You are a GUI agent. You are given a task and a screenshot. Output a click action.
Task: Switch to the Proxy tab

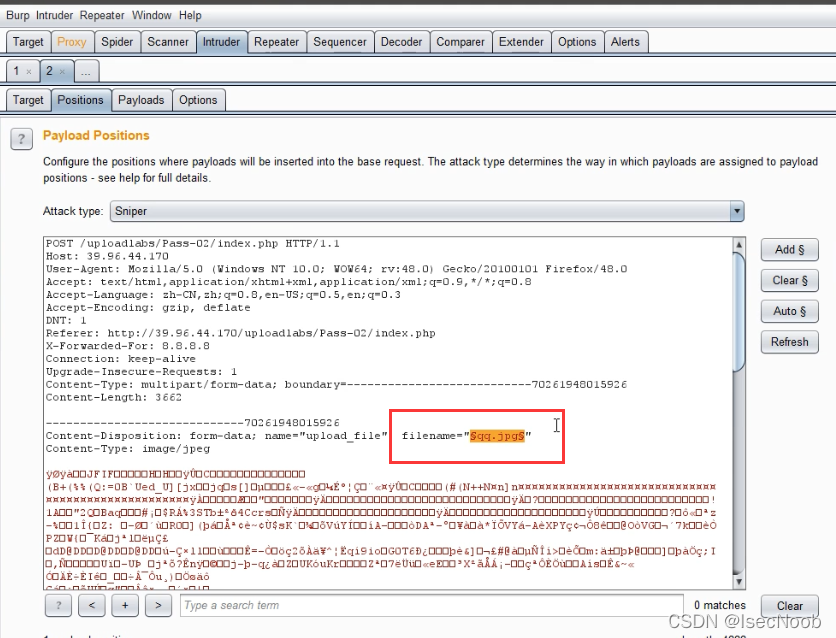pos(71,42)
